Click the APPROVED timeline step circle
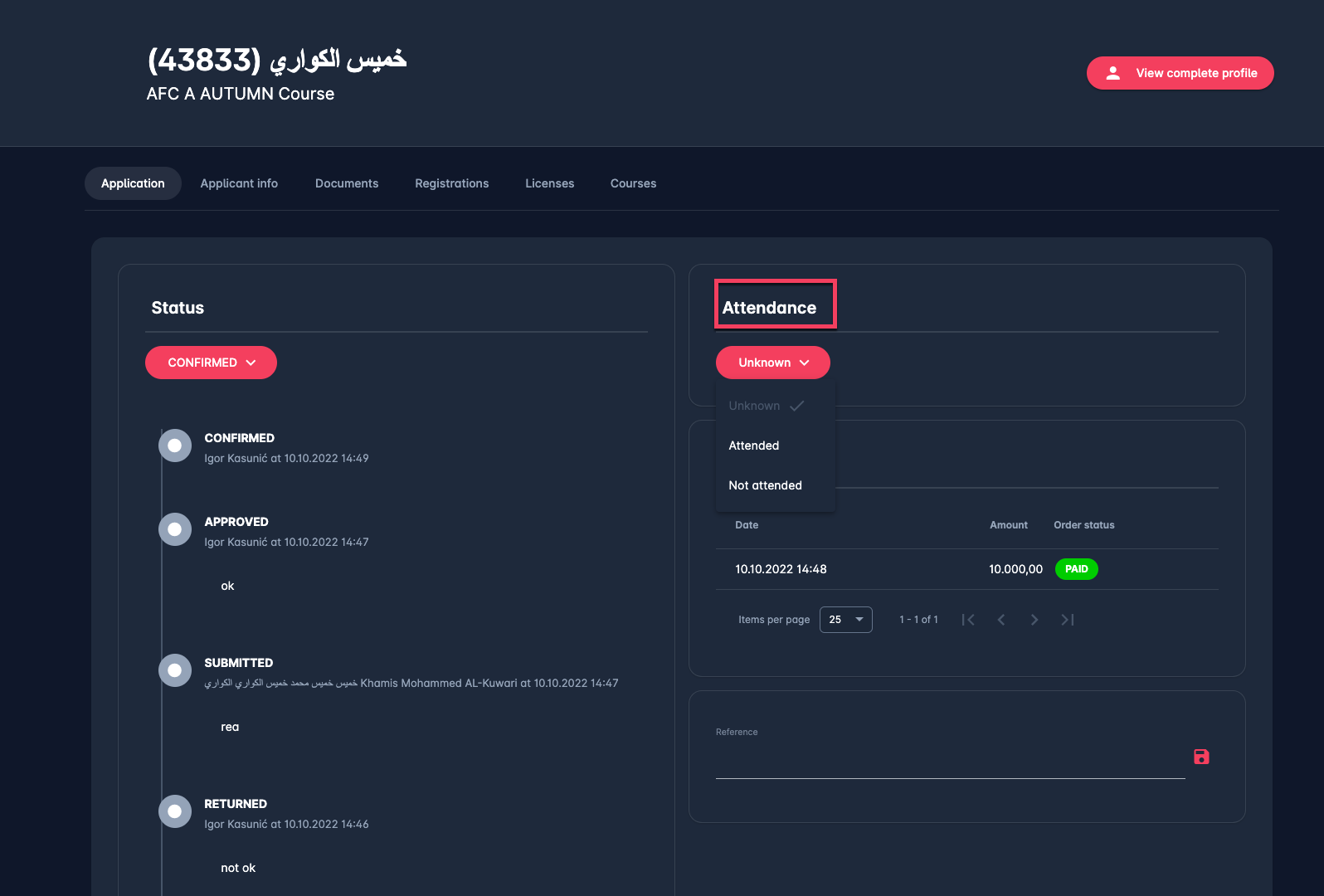1324x896 pixels. [x=175, y=529]
